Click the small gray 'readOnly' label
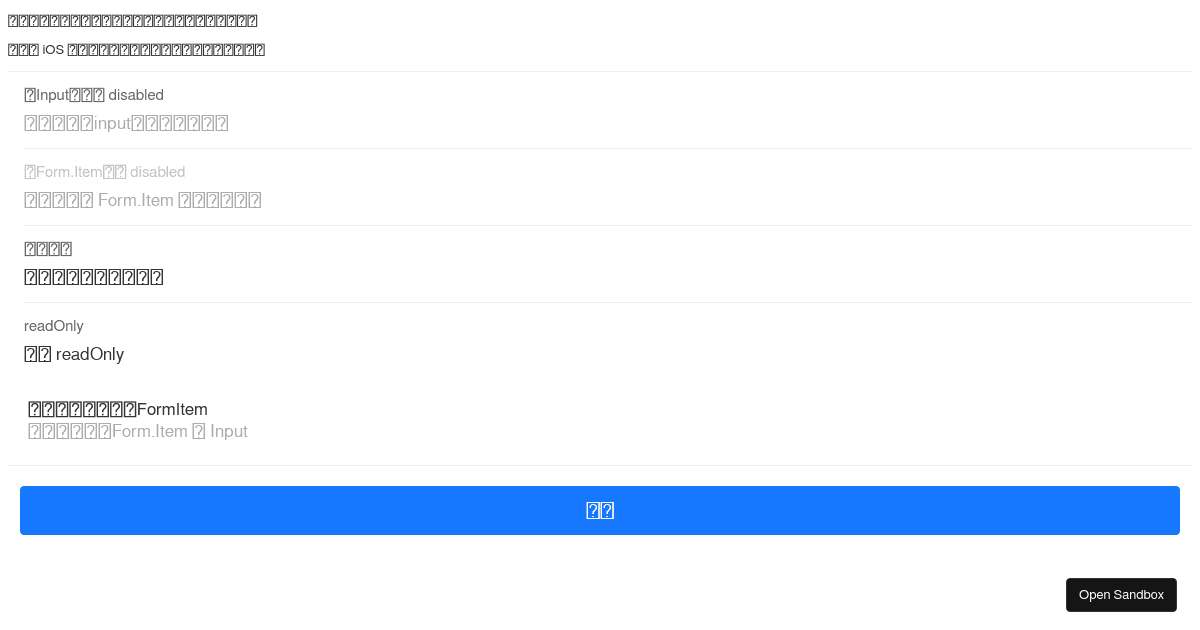Screen dimensions: 1200x630 (54, 326)
